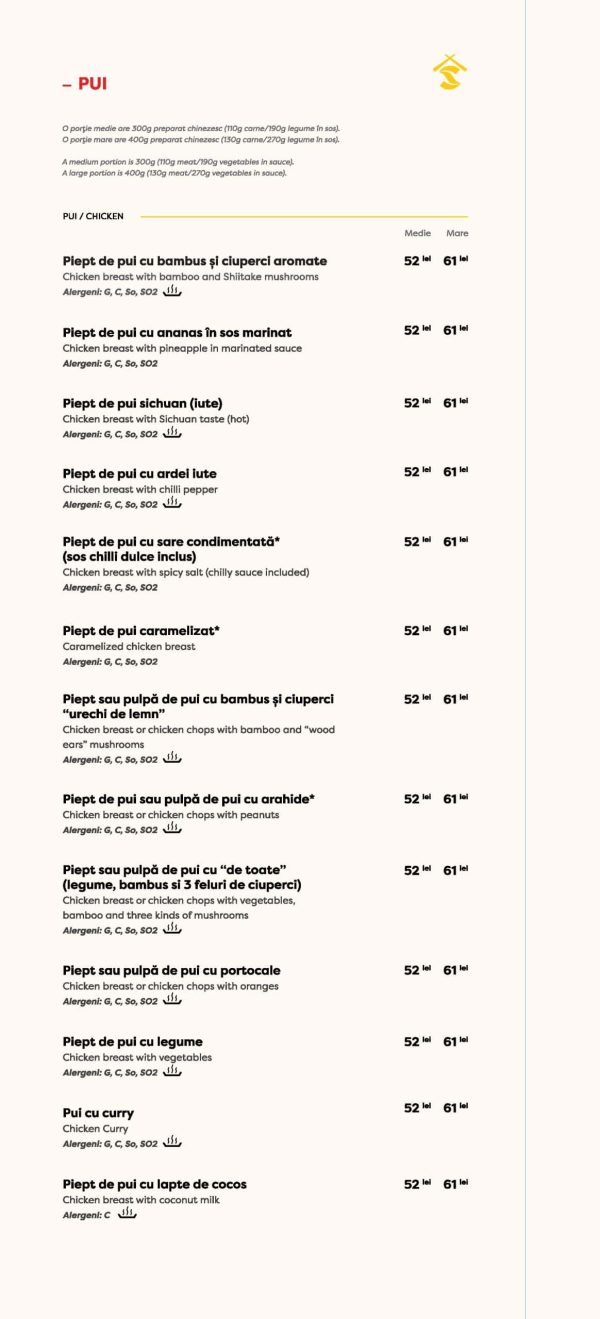Click steaming dish icon under bamboo and Shiitake dish

click(172, 291)
